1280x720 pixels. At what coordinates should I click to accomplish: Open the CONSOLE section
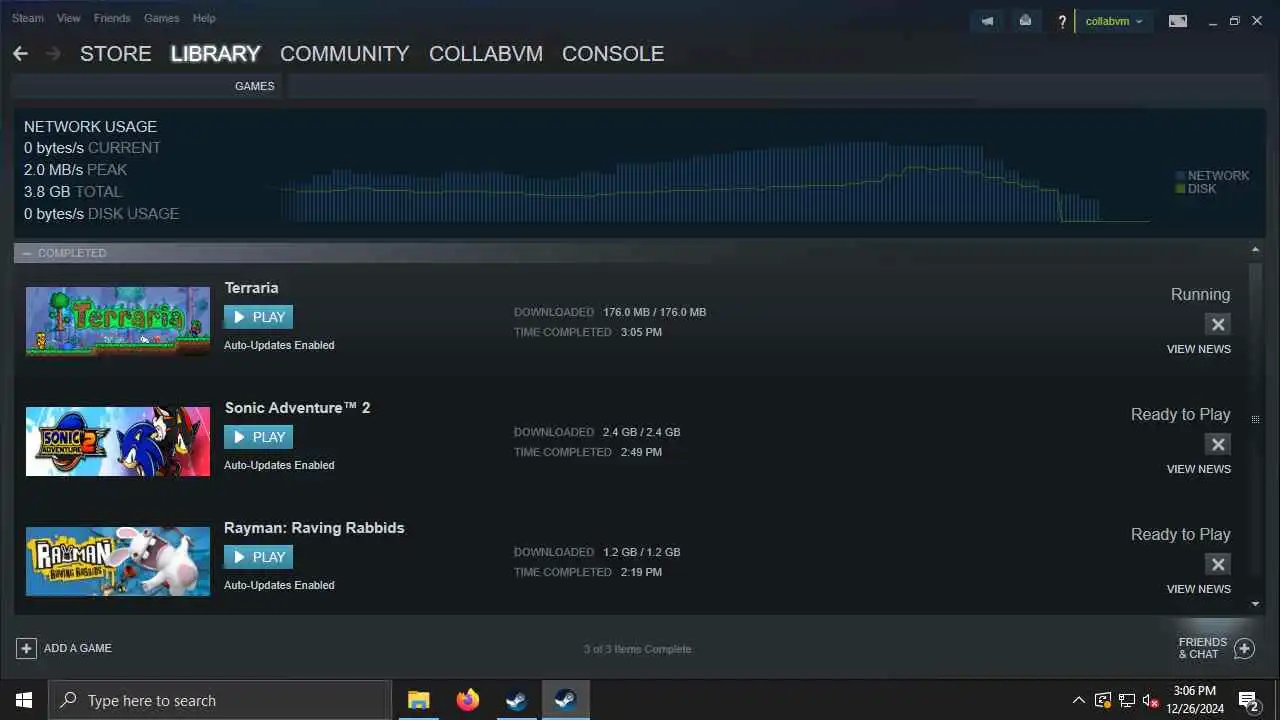click(613, 54)
